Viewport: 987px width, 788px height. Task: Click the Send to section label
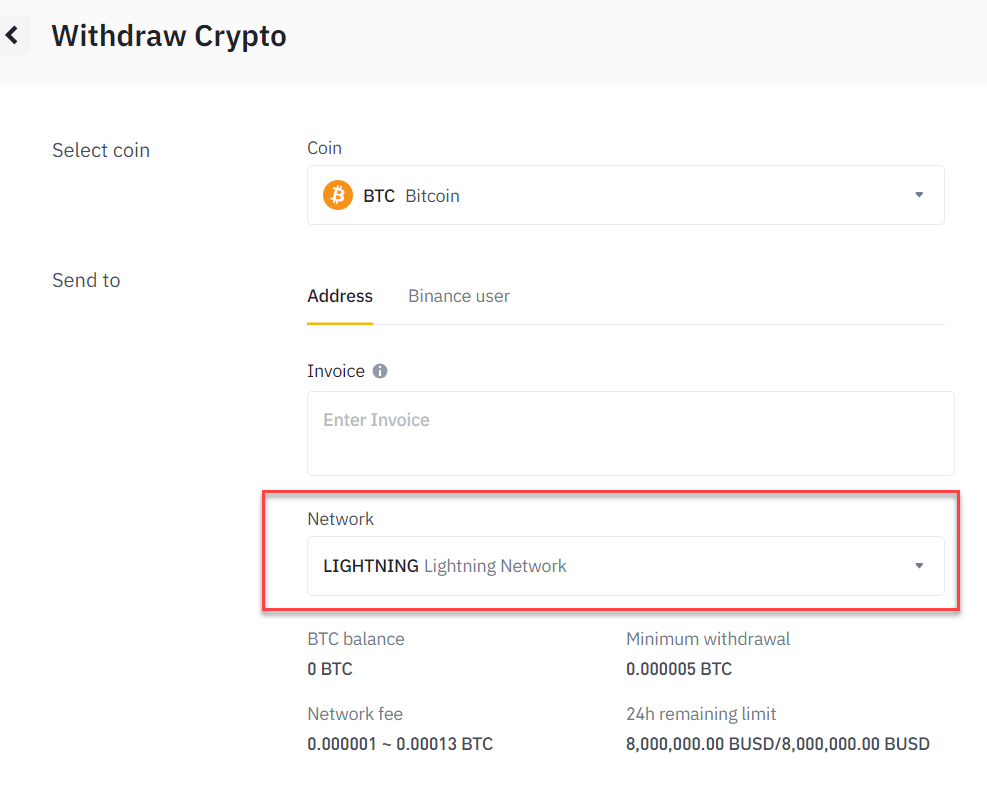(x=86, y=280)
